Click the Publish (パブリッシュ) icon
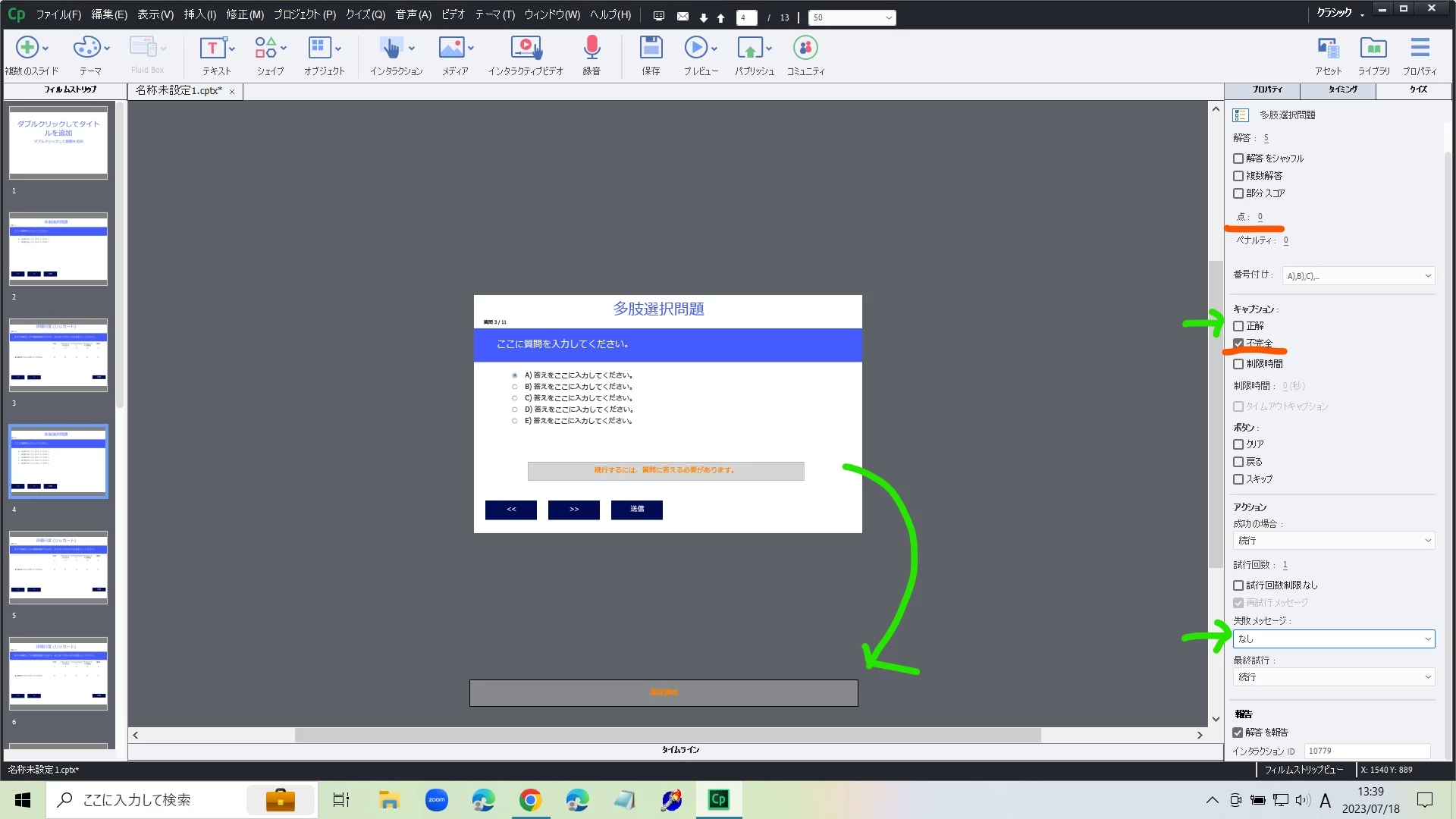 coord(750,49)
